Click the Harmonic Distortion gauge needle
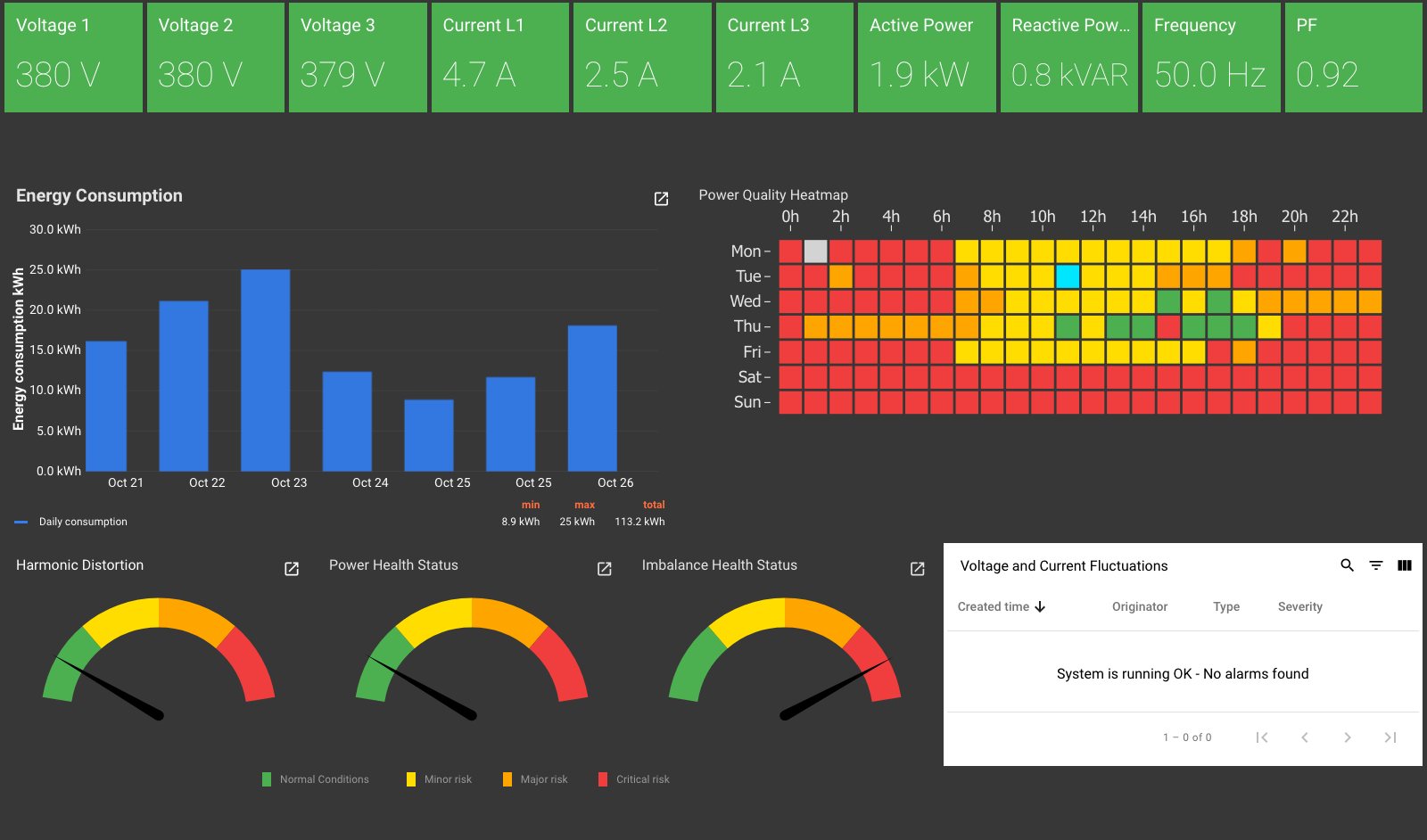1427x840 pixels. coord(110,688)
